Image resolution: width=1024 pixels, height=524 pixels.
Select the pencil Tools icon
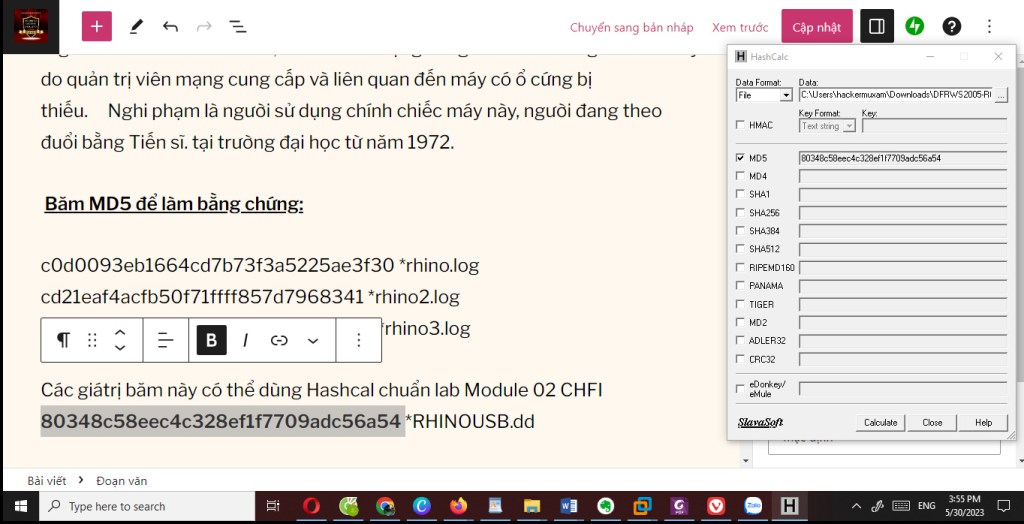point(136,27)
